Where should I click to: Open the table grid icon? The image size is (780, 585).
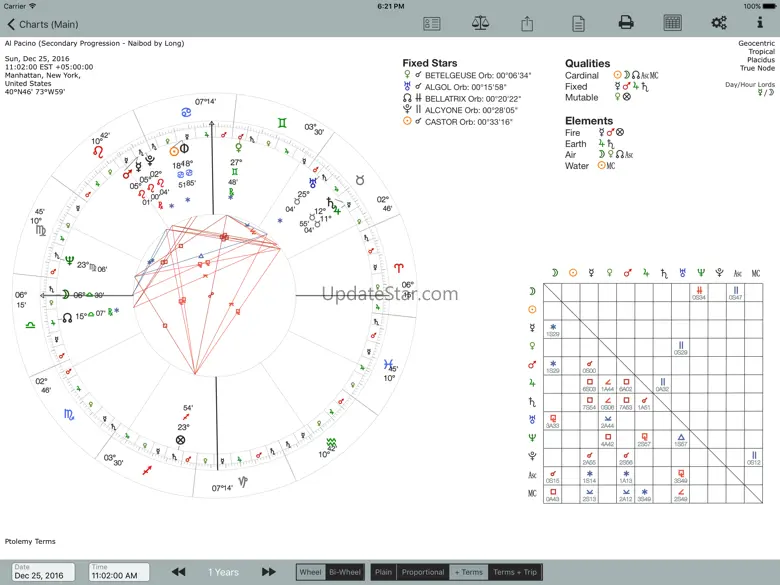point(673,23)
